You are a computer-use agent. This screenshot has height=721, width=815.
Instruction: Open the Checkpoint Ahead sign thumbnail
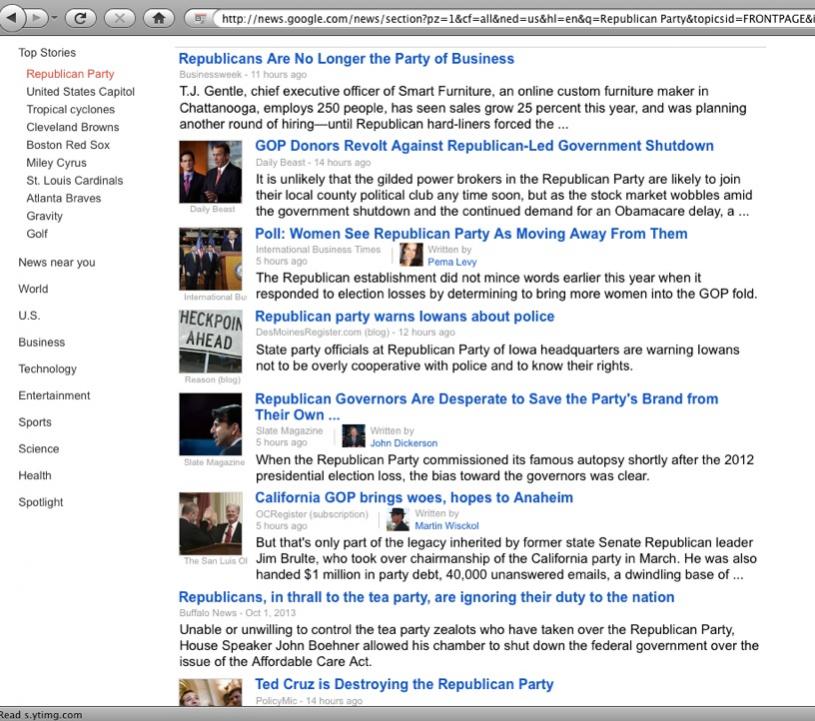pos(211,341)
